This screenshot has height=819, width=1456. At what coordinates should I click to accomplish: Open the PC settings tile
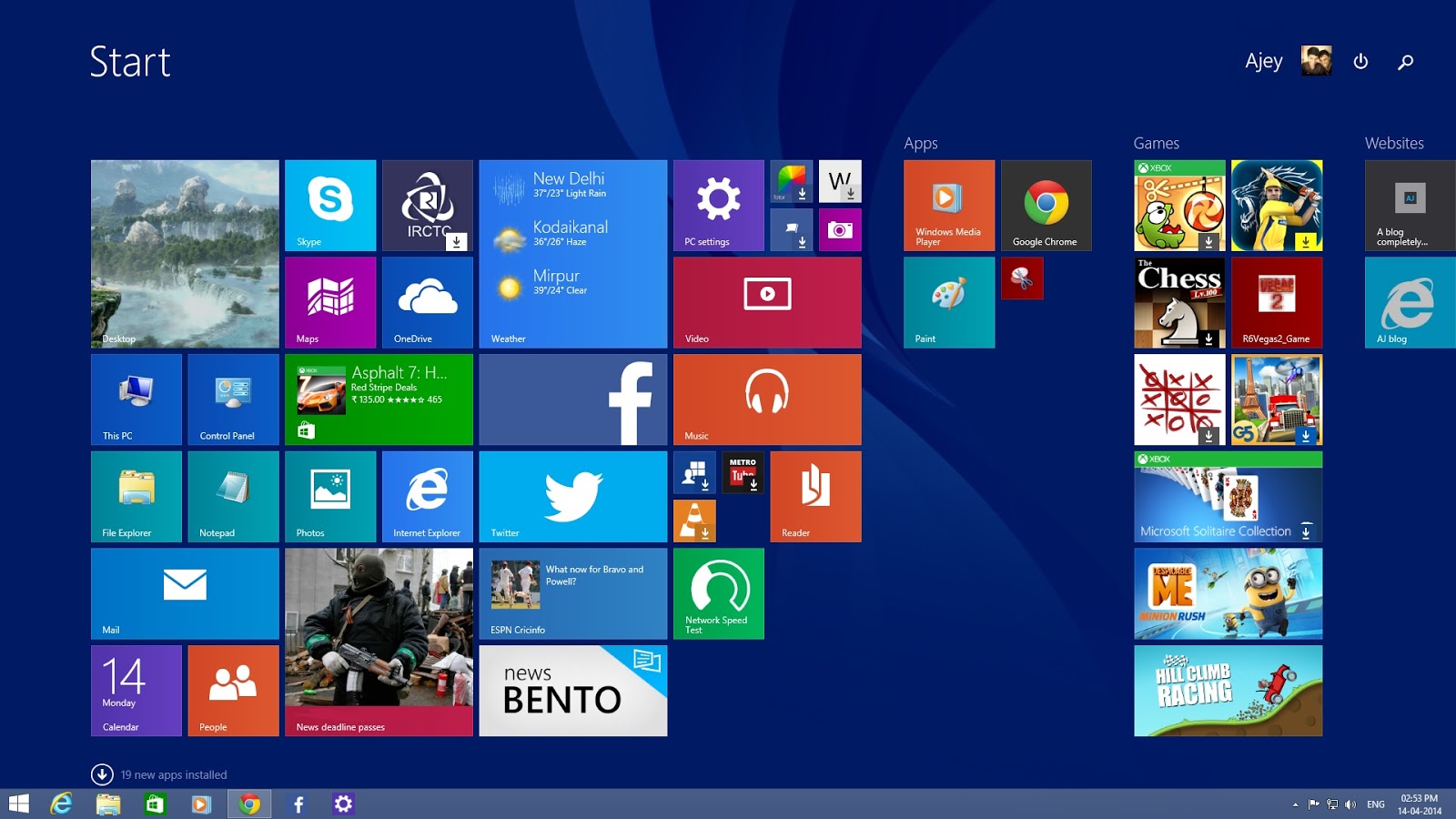pos(719,206)
